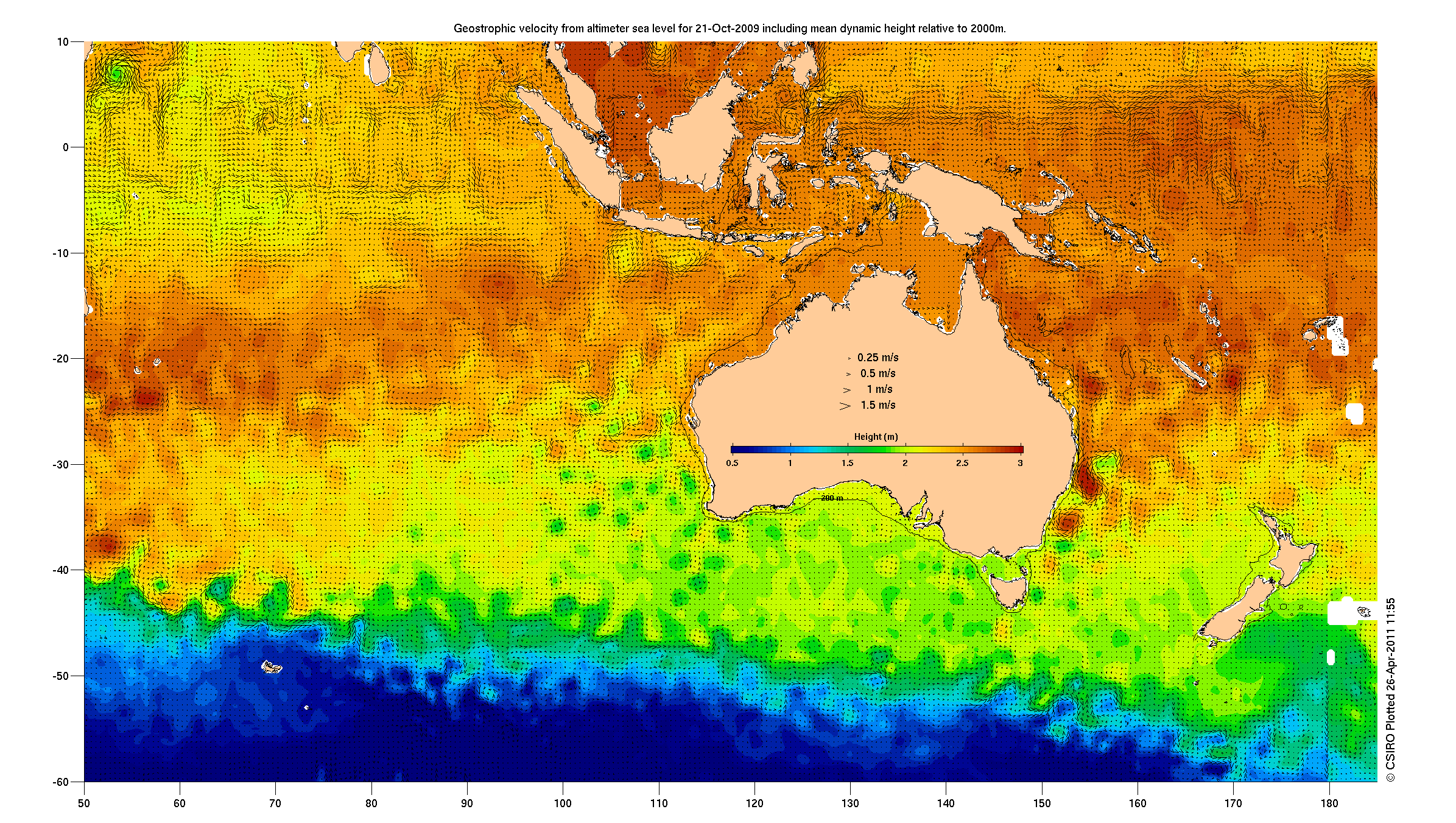Click the longitude axis label 50

click(x=84, y=803)
